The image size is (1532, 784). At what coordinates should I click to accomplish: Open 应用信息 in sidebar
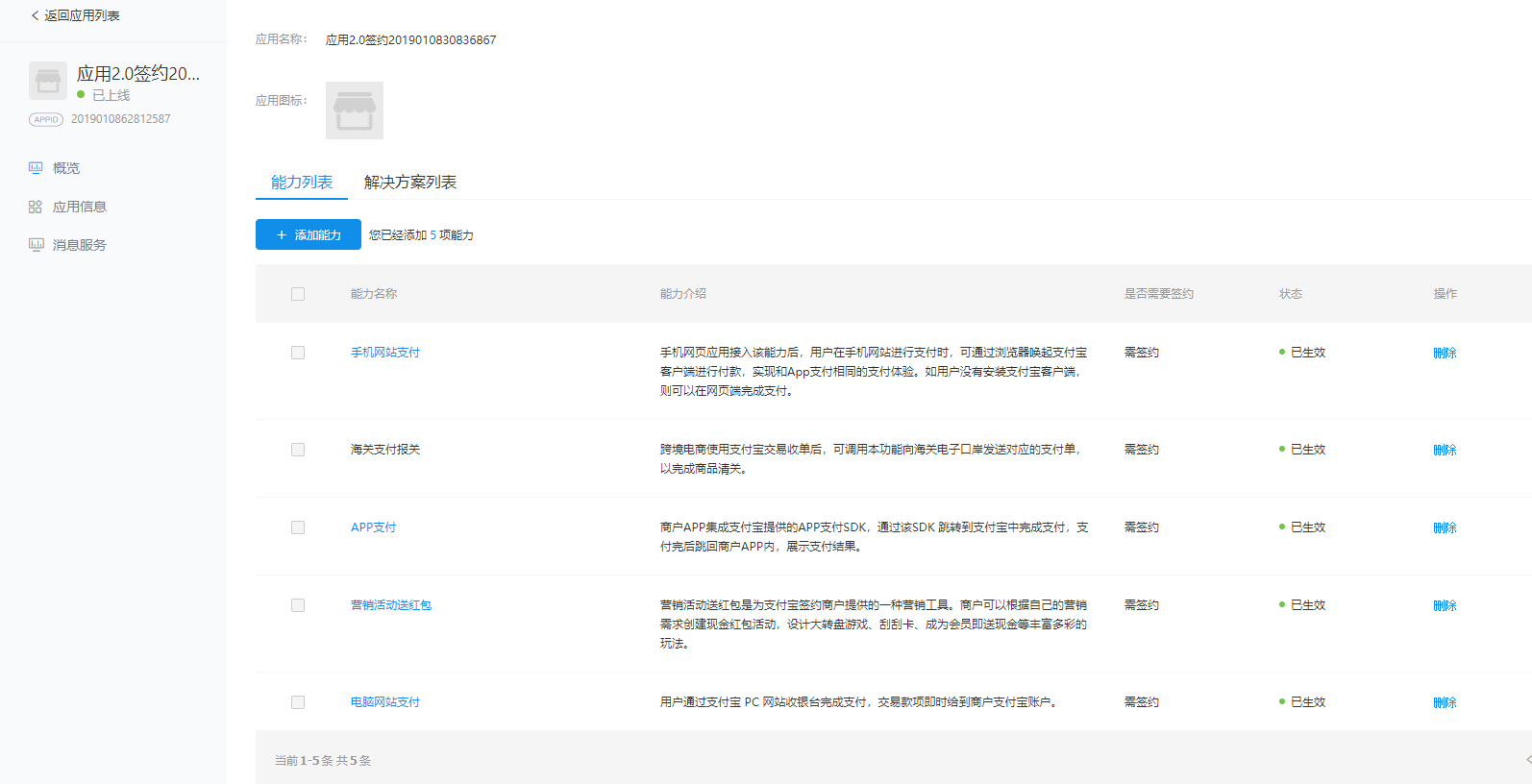click(x=80, y=207)
